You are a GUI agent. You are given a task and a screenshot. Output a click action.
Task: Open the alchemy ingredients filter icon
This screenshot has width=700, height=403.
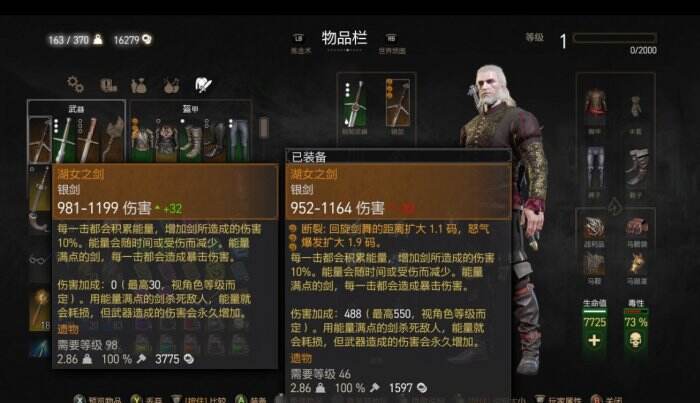[x=171, y=85]
